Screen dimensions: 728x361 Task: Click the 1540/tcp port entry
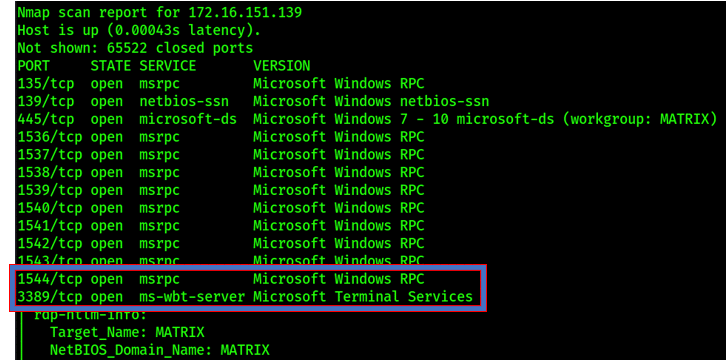pyautogui.click(x=50, y=208)
